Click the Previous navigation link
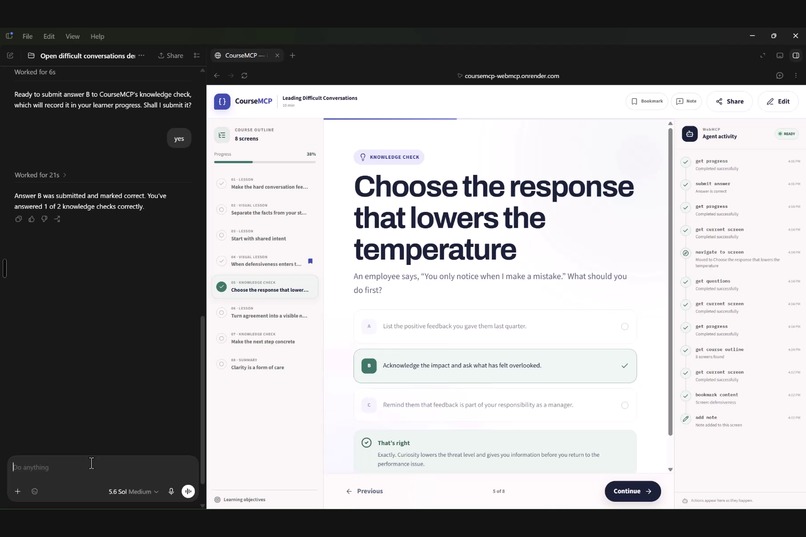Screen dimensions: 806x537 click(364, 491)
